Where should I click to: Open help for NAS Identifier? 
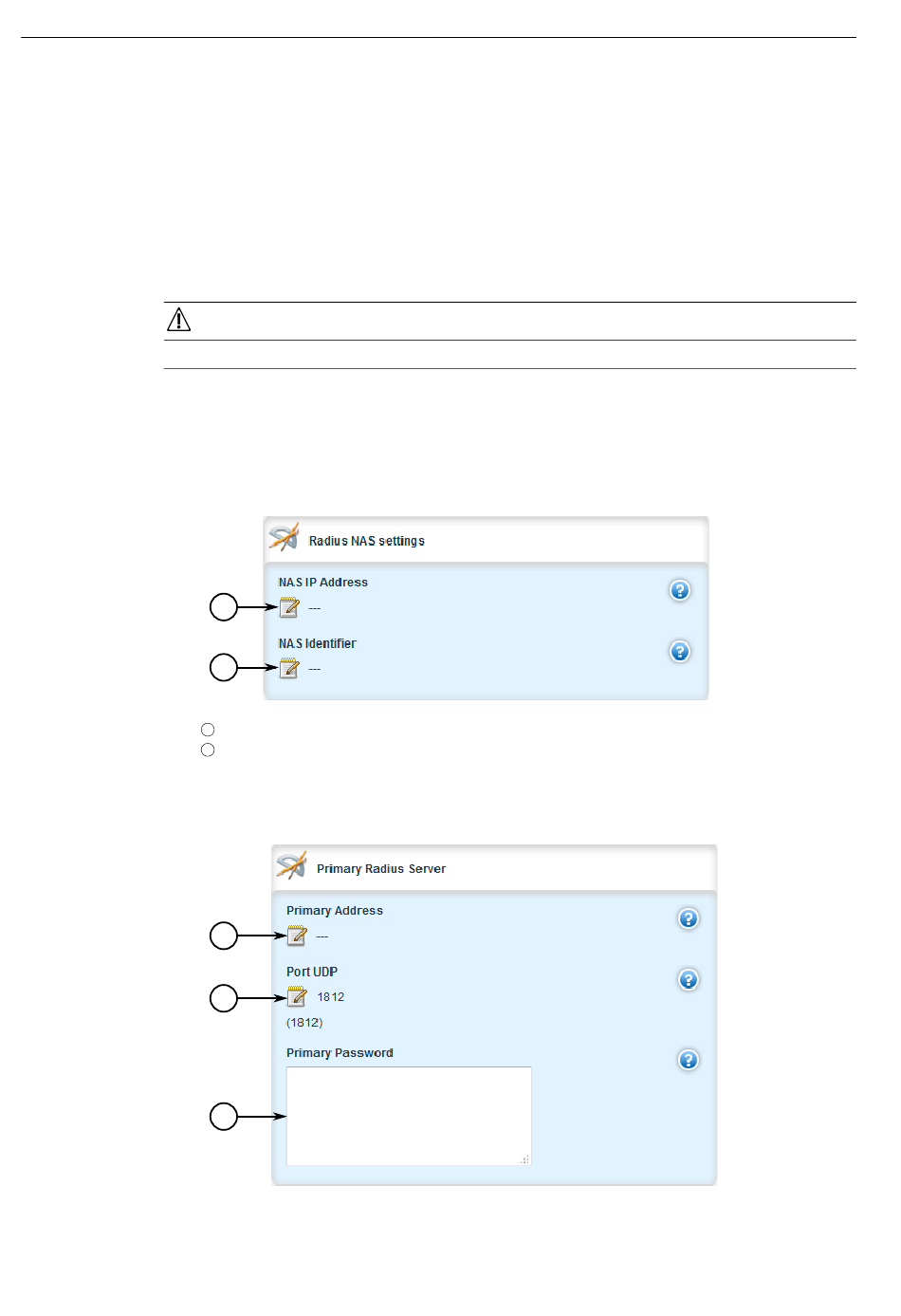(x=680, y=652)
